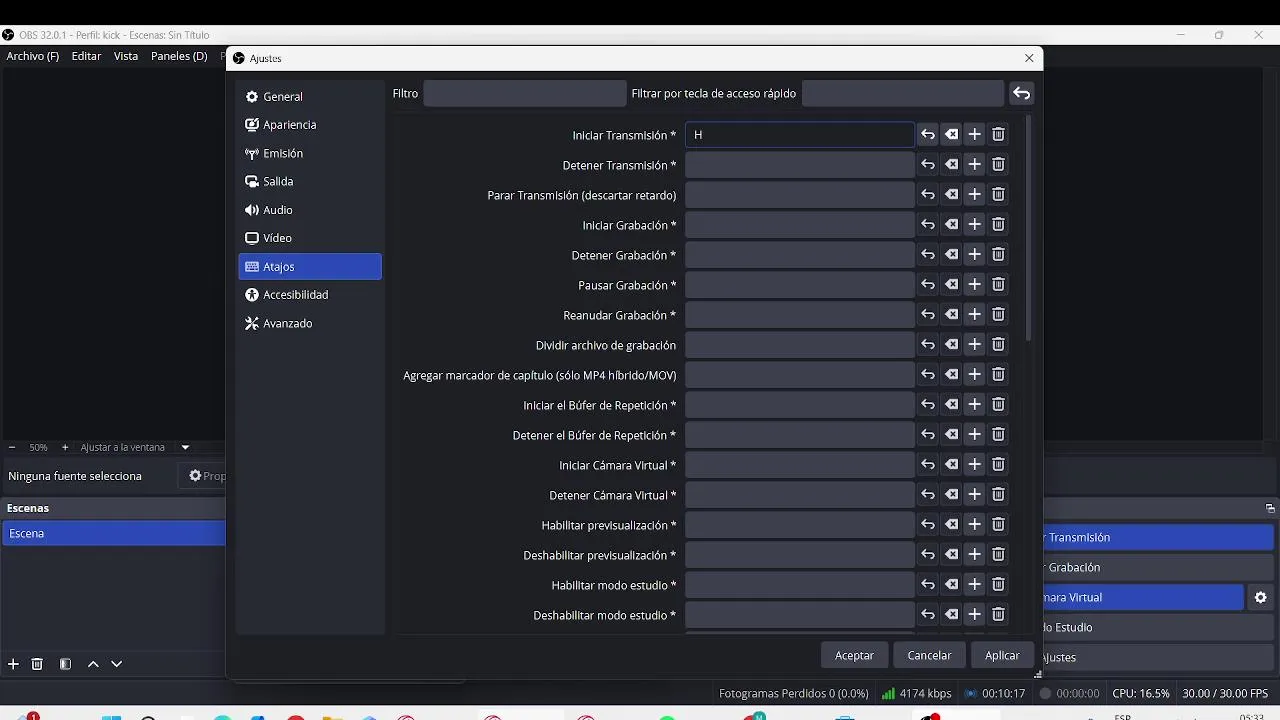Click the Cancelar button
This screenshot has width=1280, height=720.
click(x=929, y=655)
